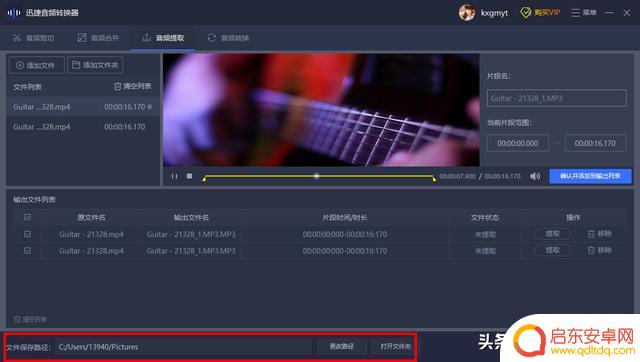Image resolution: width=640 pixels, height=362 pixels.
Task: Click the save path field C:/Users/13940/Pictures
Action: [184, 347]
